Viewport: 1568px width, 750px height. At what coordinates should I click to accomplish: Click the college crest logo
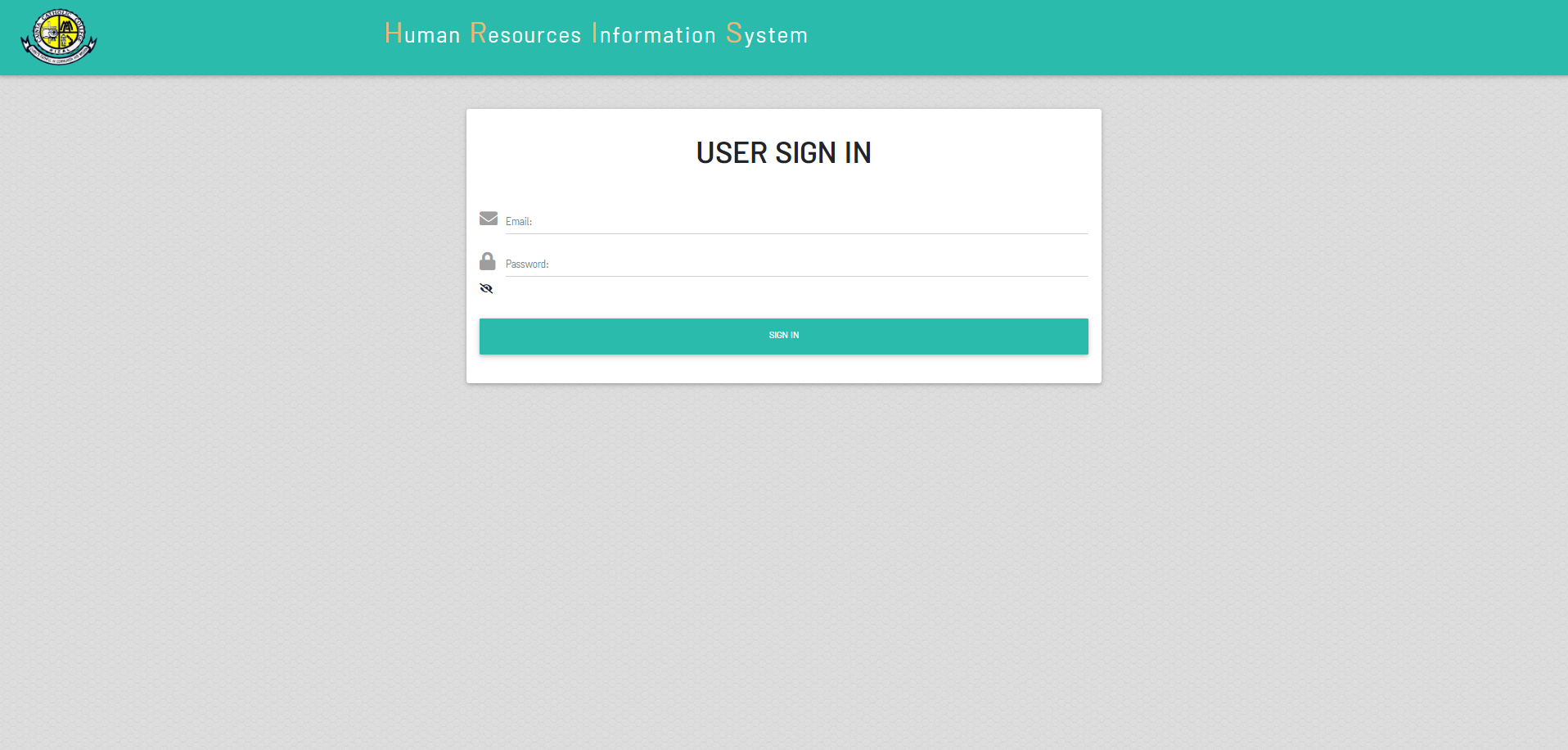click(59, 37)
